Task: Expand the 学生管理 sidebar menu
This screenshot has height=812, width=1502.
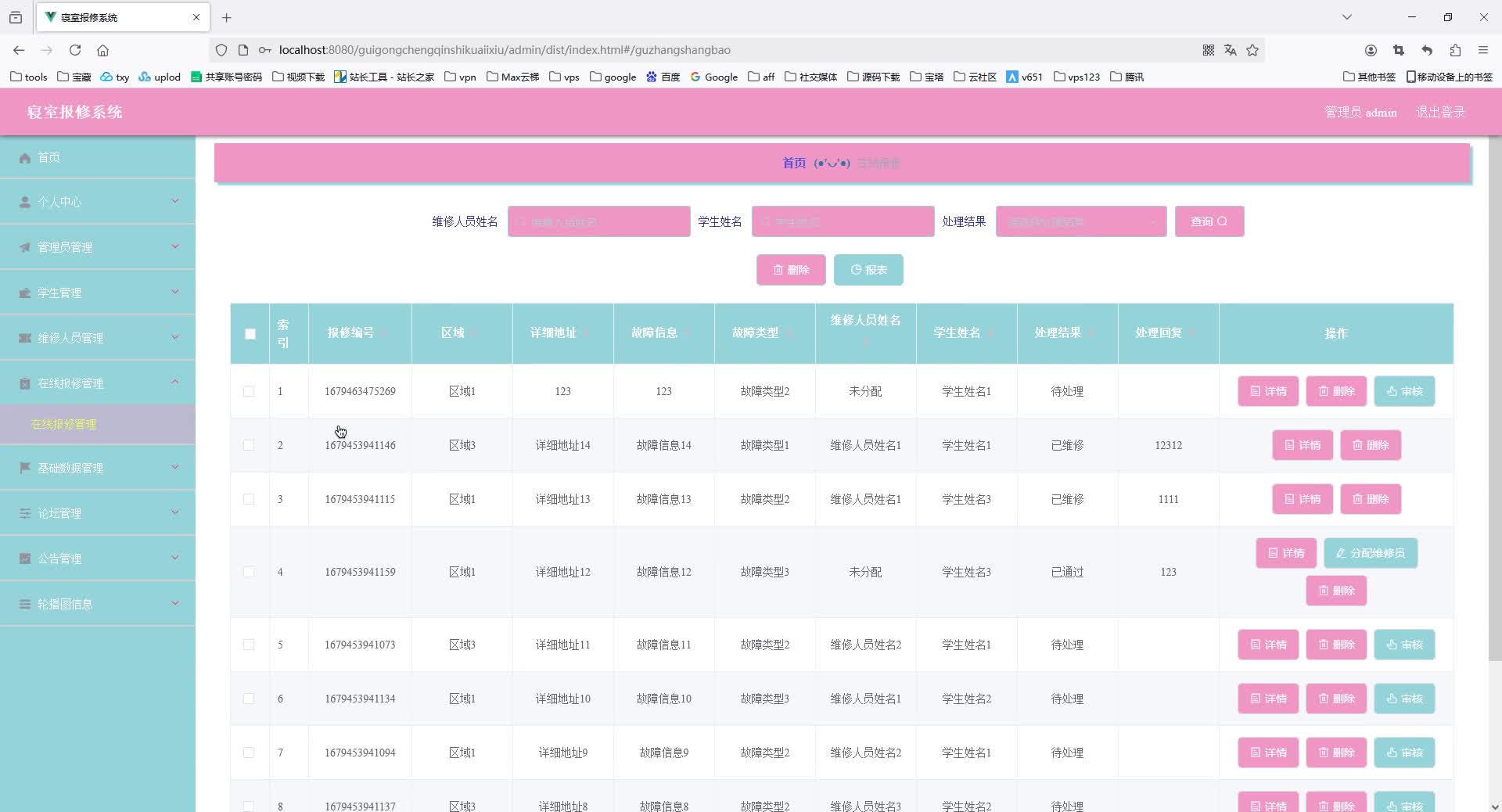Action: [98, 293]
